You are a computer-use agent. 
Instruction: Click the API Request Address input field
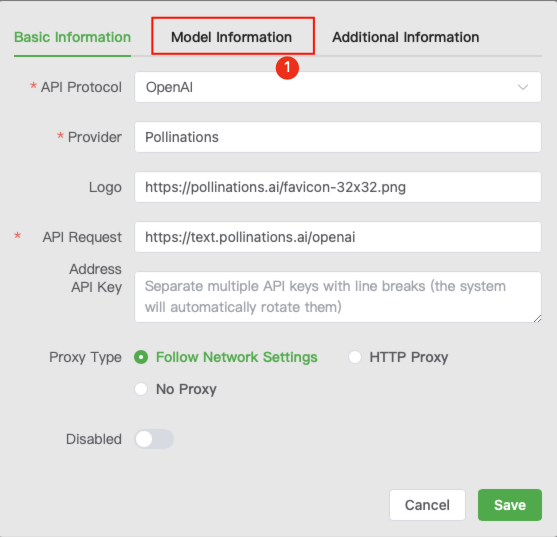click(x=338, y=237)
